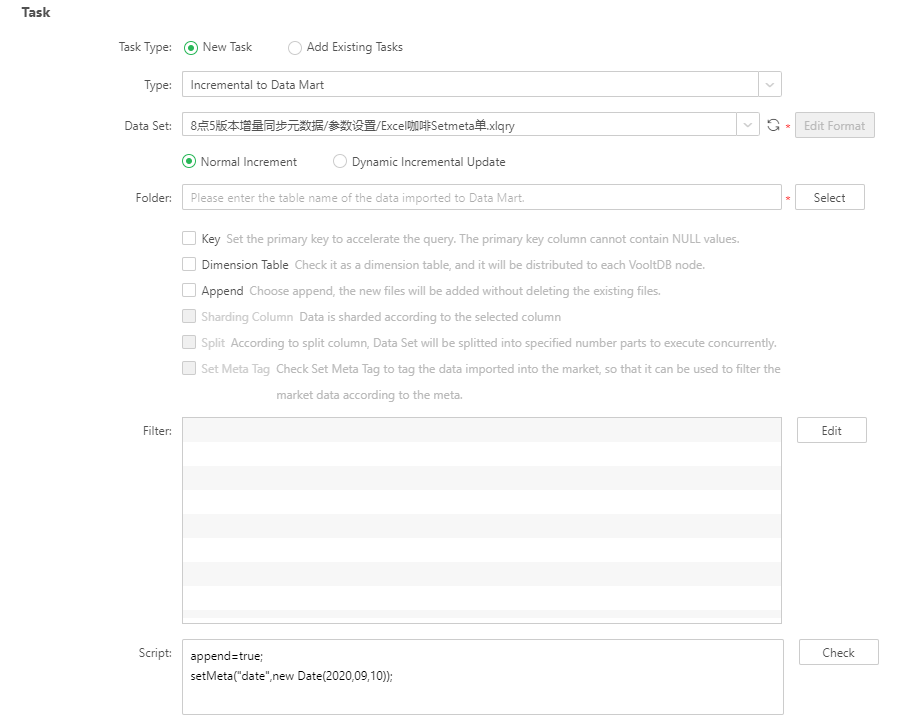Check the Set Meta Tag checkbox
Image resolution: width=919 pixels, height=724 pixels.
[189, 369]
